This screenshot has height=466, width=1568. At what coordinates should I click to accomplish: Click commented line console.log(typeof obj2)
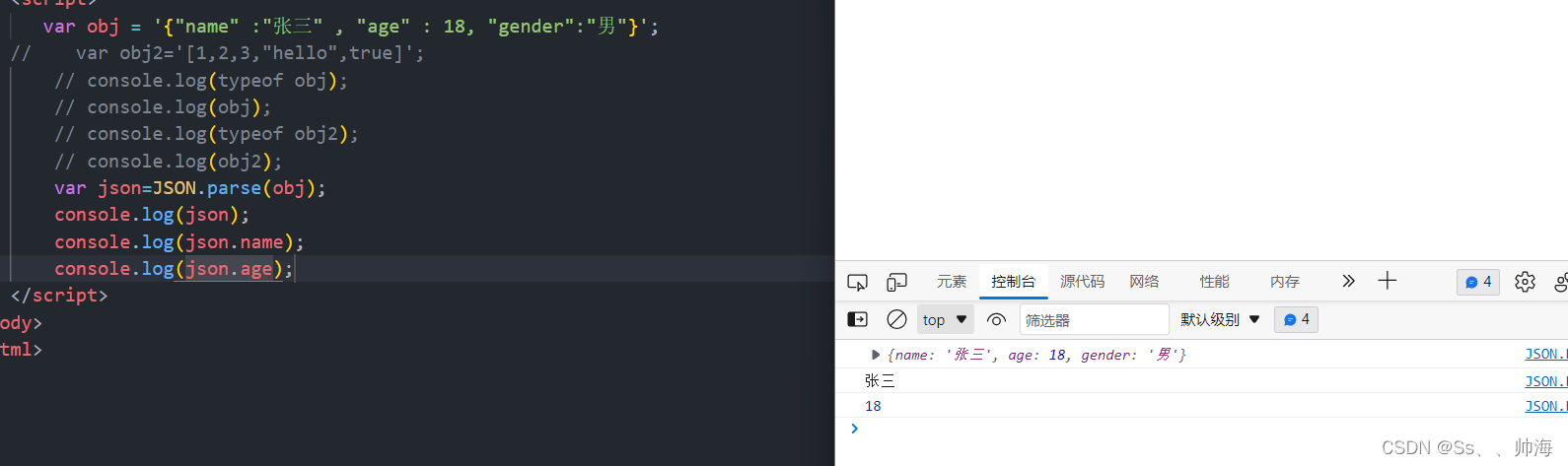206,134
